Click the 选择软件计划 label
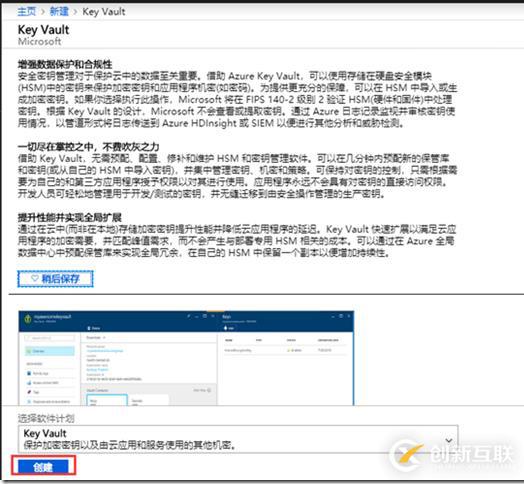Viewport: 524px width, 484px height. 46,418
